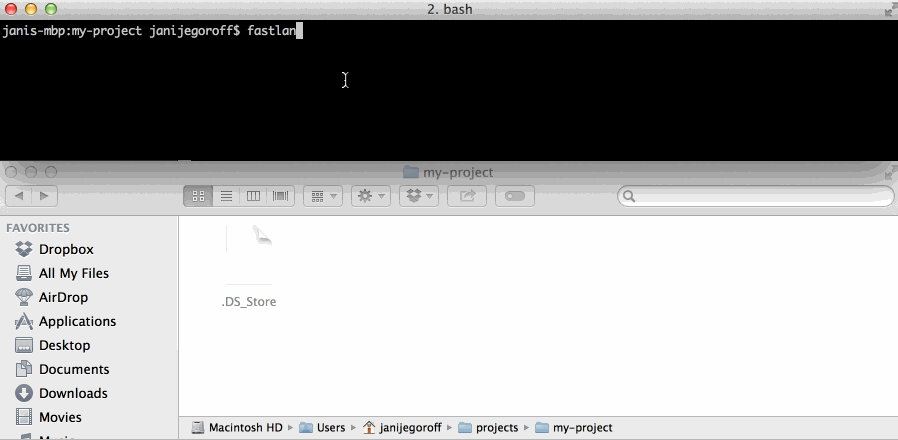The width and height of the screenshot is (898, 440).
Task: Click the magnifier icon in search field
Action: click(629, 197)
